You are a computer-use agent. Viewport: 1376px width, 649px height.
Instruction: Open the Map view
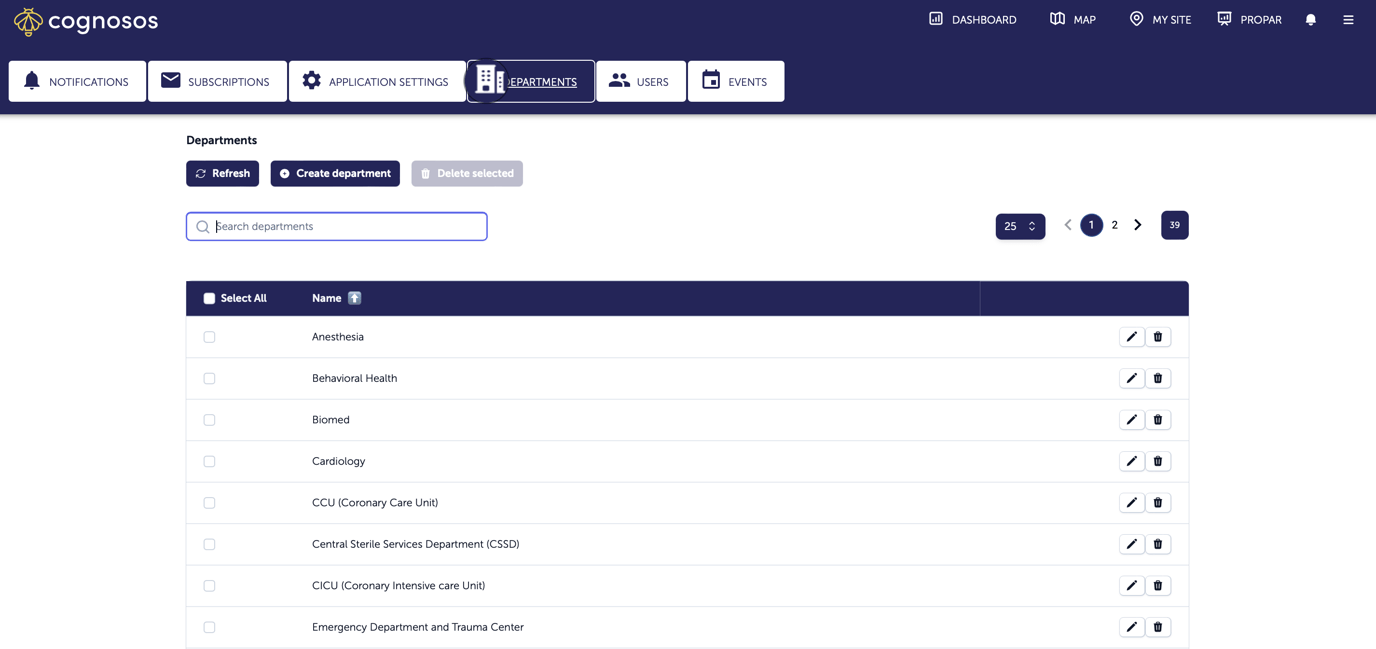[1072, 20]
